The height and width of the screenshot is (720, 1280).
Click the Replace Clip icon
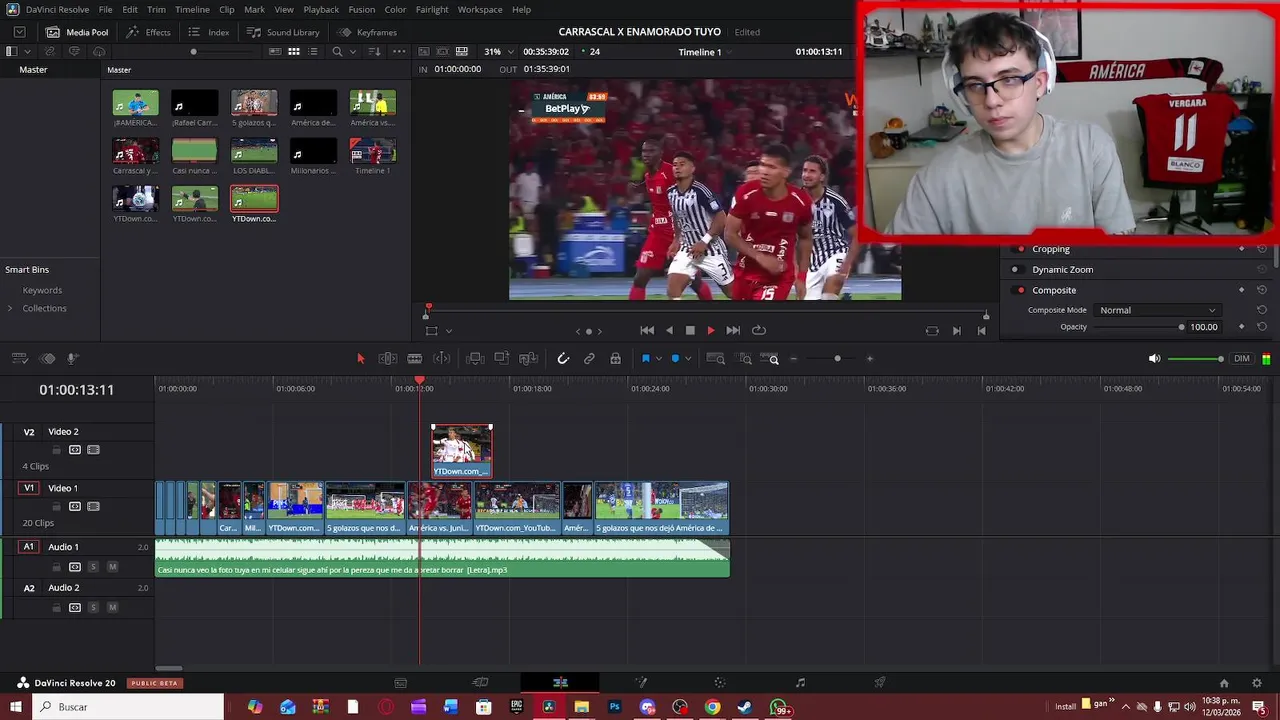pyautogui.click(x=529, y=359)
